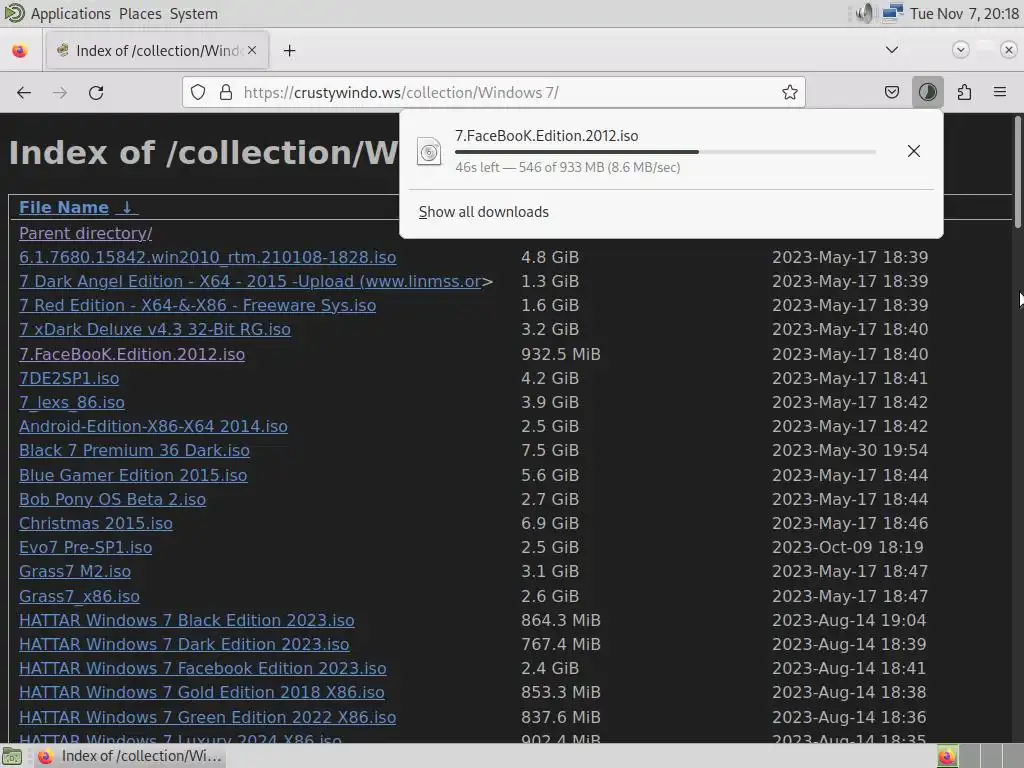Click the clock showing Tue Nov 7, 20:18

[964, 14]
